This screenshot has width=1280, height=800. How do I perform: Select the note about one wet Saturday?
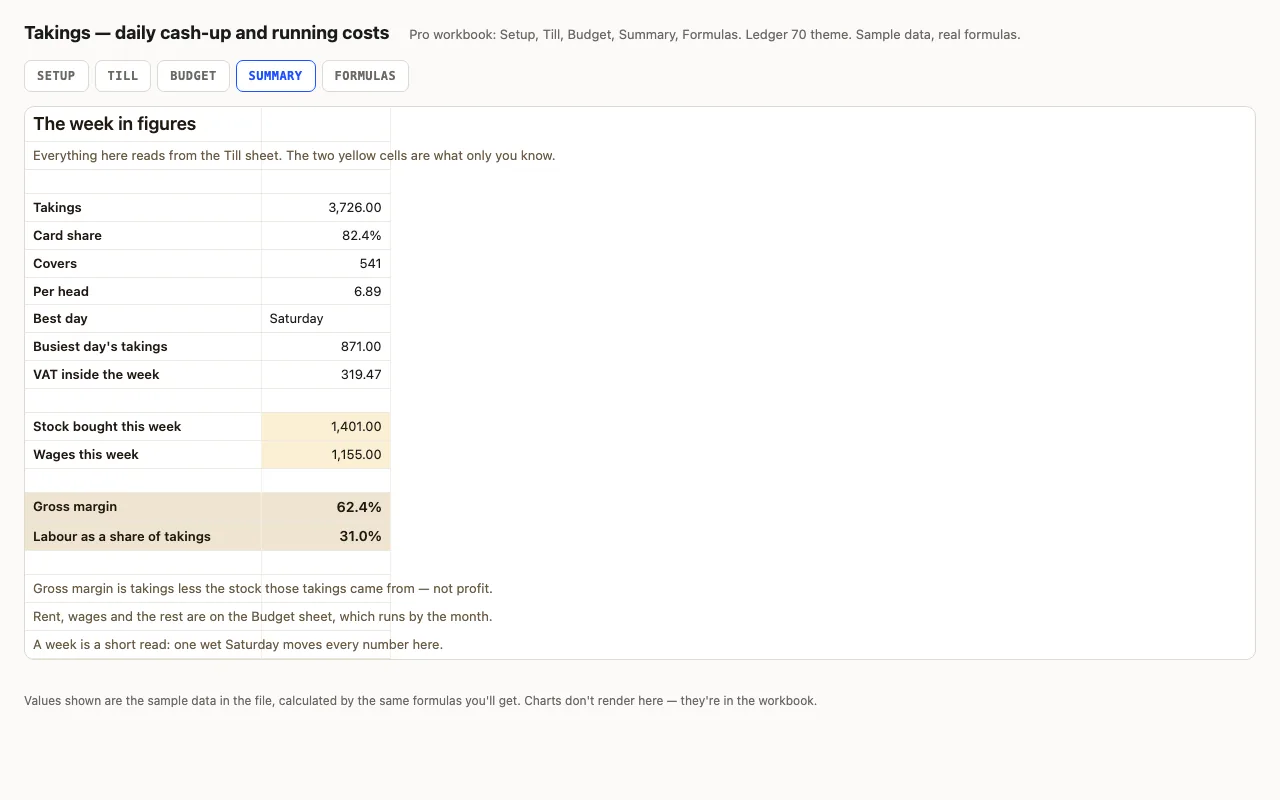[238, 645]
